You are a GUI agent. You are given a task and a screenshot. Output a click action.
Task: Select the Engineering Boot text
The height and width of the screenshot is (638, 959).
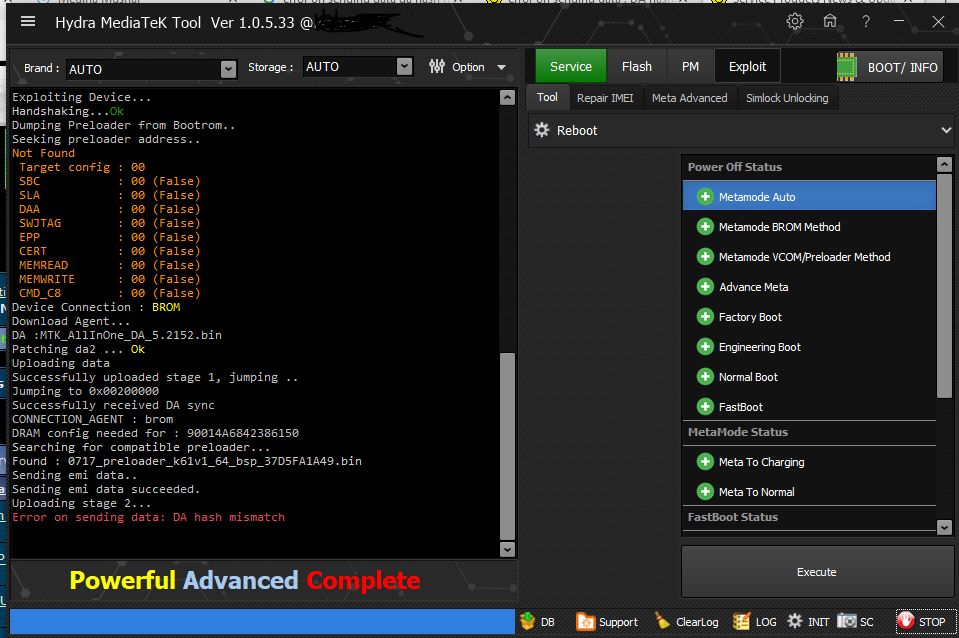tap(760, 347)
